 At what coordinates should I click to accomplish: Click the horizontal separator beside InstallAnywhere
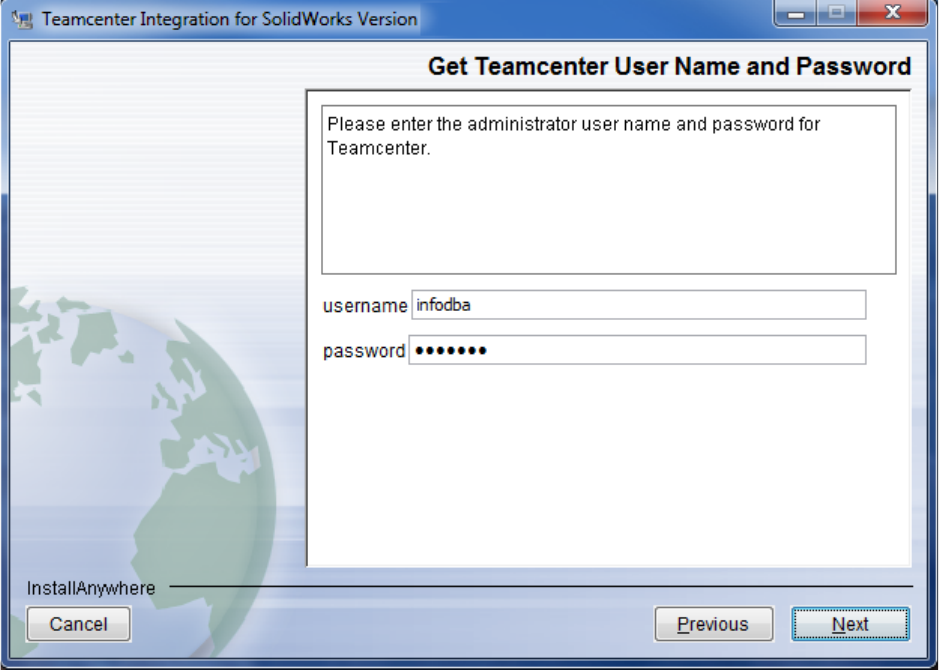click(x=541, y=586)
